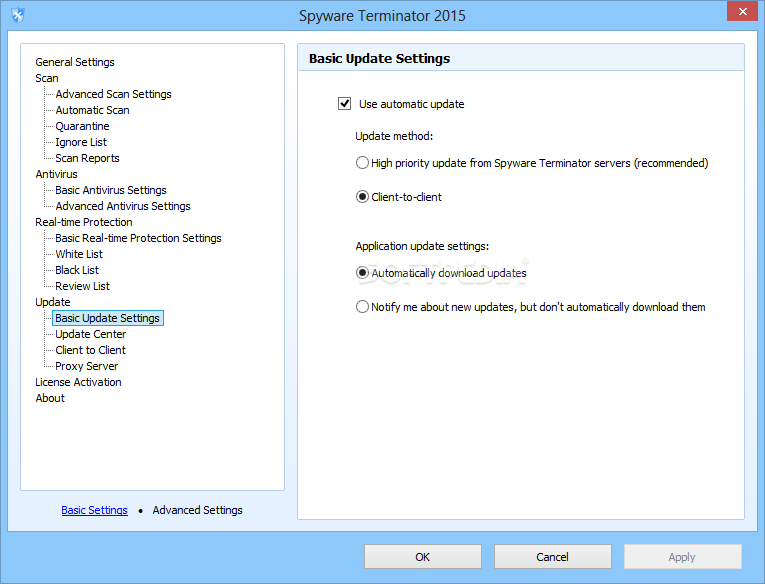Open Advanced Antivirus Settings

pos(122,206)
